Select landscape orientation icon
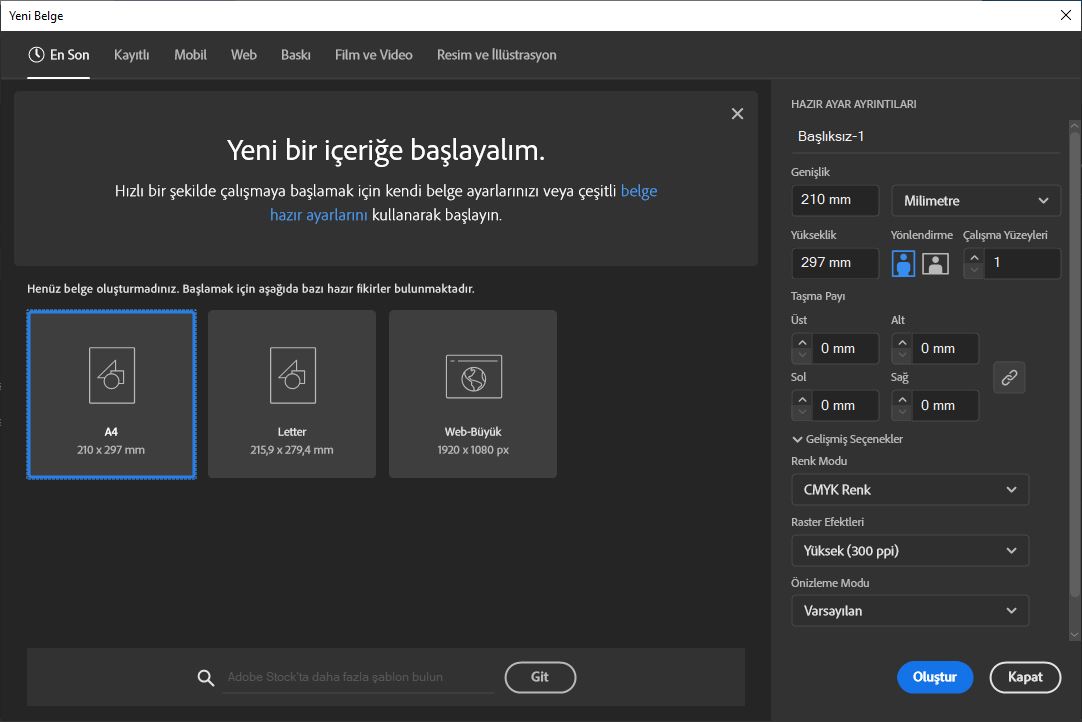 [x=935, y=263]
